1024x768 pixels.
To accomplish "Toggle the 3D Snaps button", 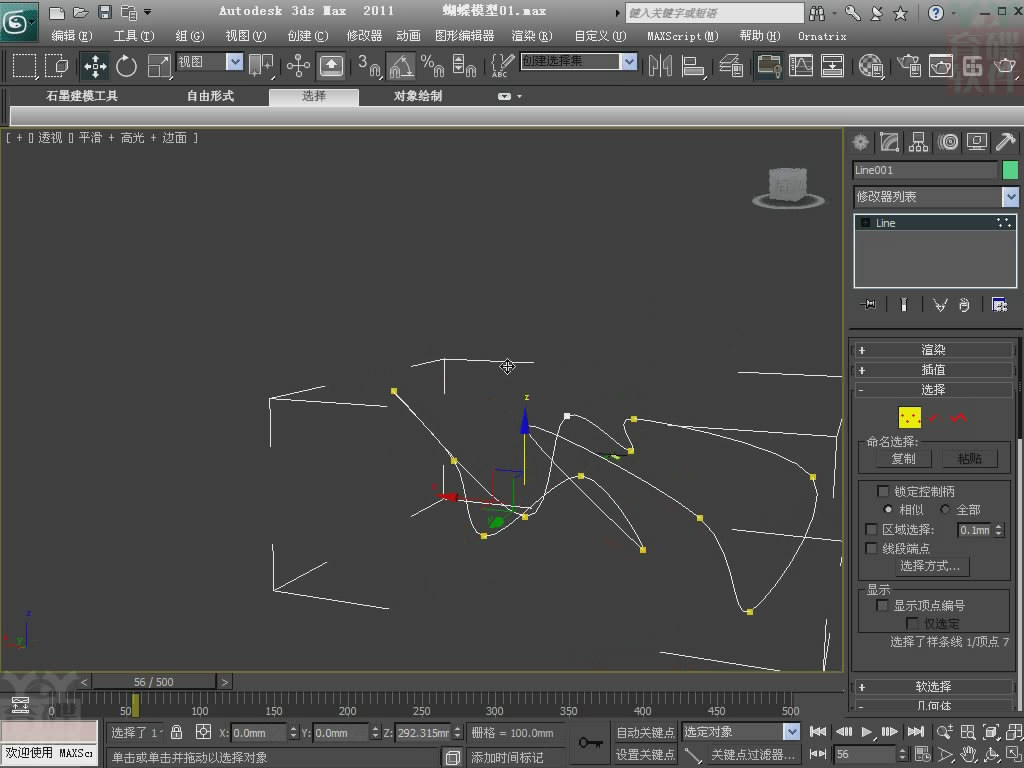I will click(369, 66).
